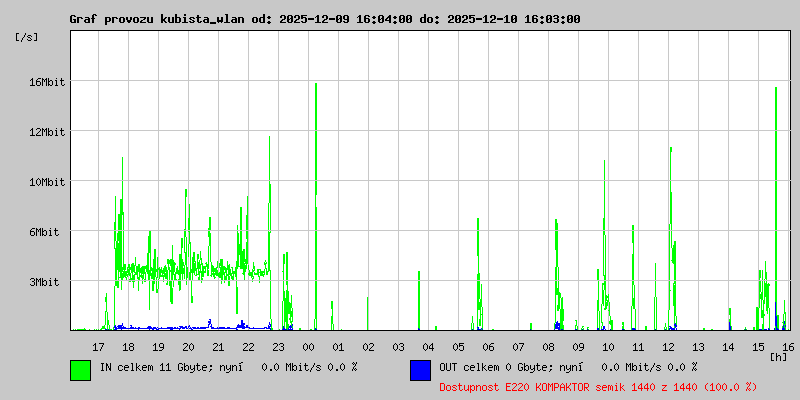Click the '[h]' hour unit label
The height and width of the screenshot is (400, 800).
779,356
